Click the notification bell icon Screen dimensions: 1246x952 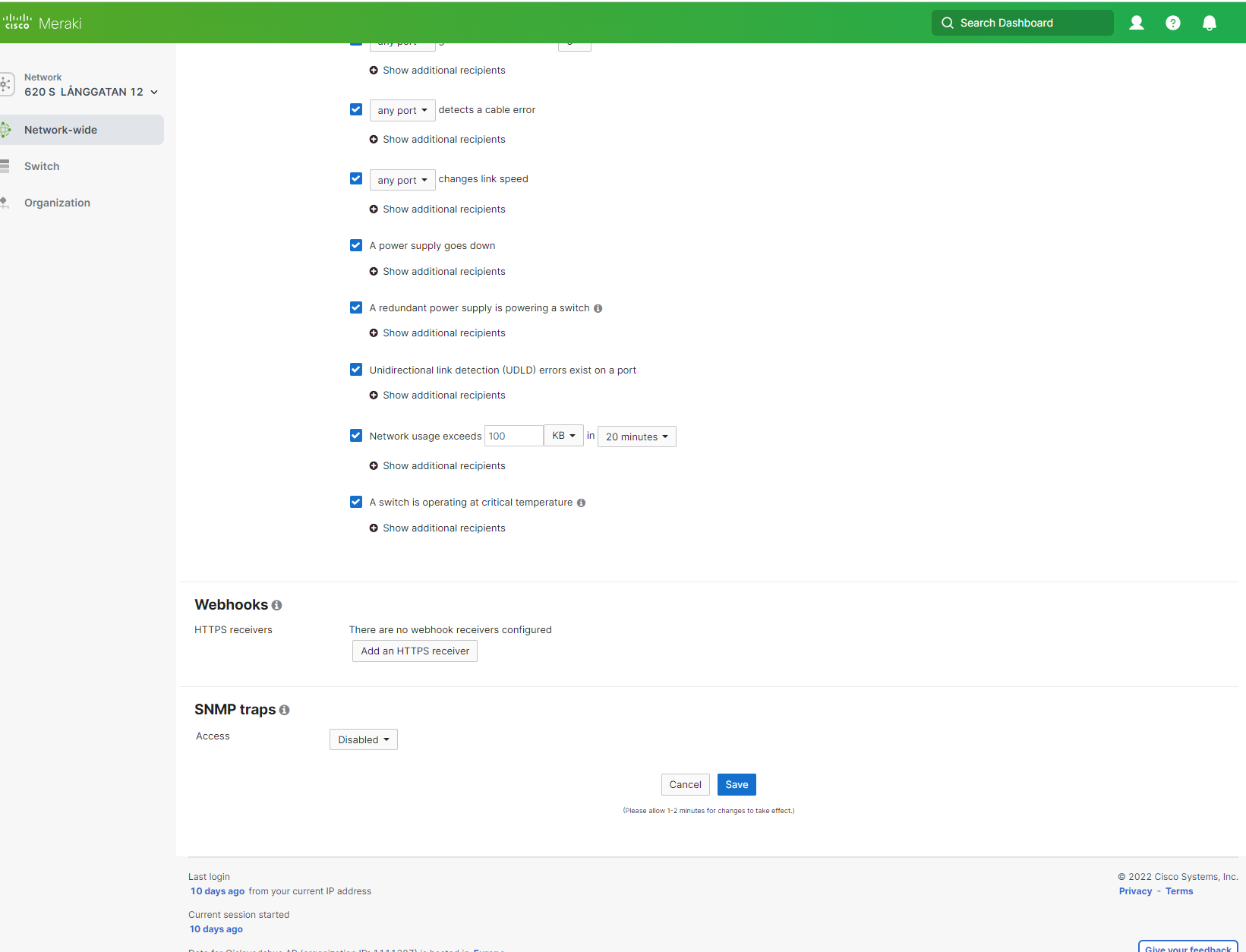point(1209,22)
